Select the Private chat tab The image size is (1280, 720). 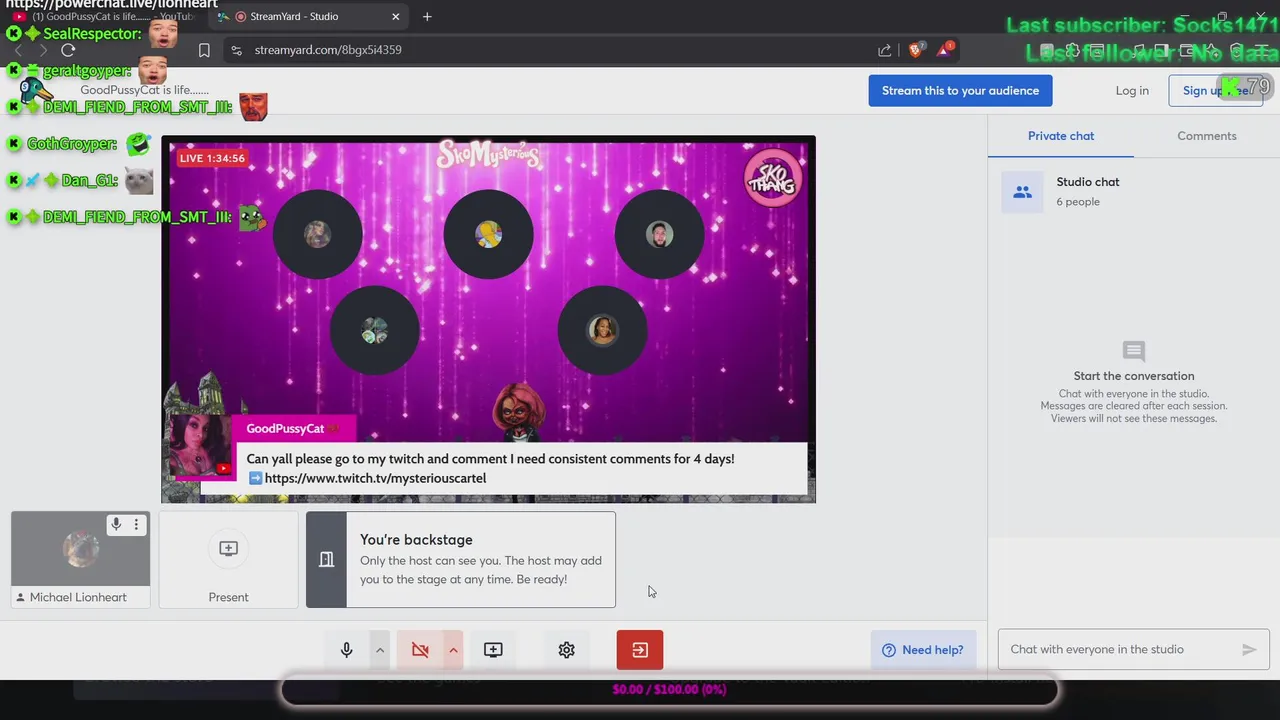click(x=1061, y=136)
